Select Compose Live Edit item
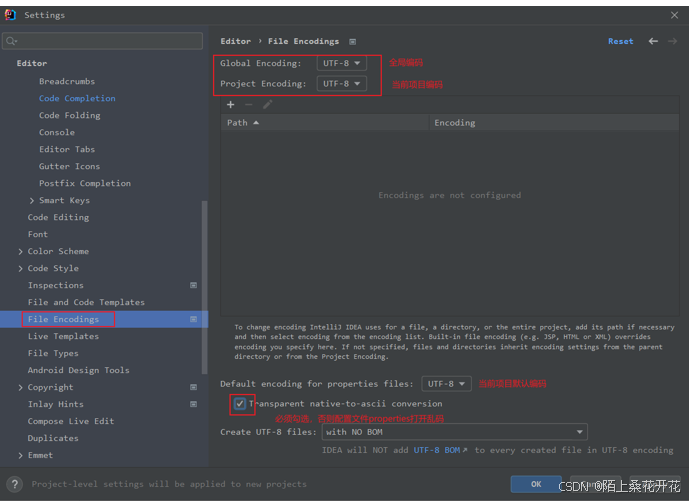The height and width of the screenshot is (501, 689). pos(71,421)
